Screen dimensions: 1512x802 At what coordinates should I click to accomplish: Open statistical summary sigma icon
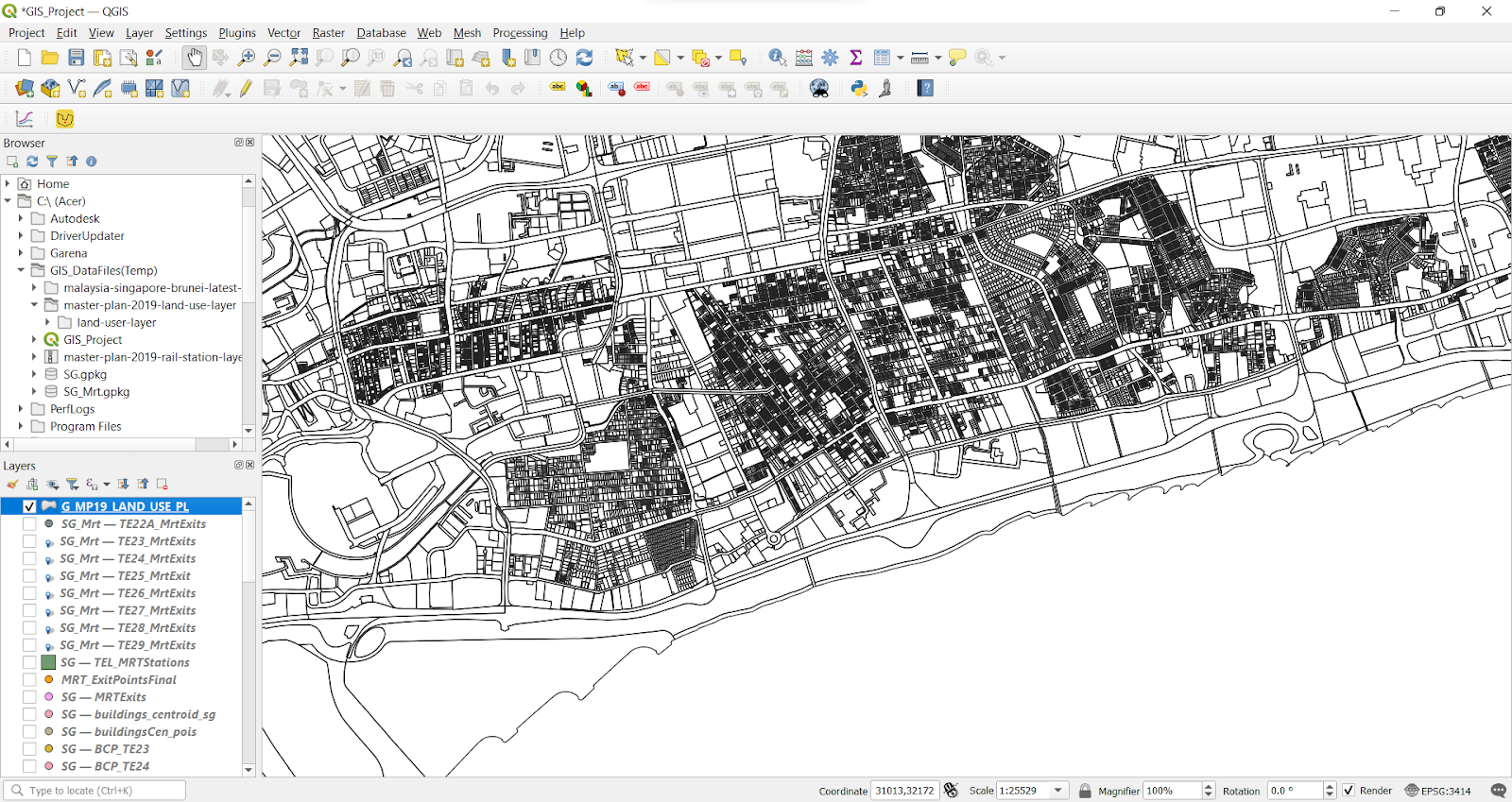(x=856, y=58)
